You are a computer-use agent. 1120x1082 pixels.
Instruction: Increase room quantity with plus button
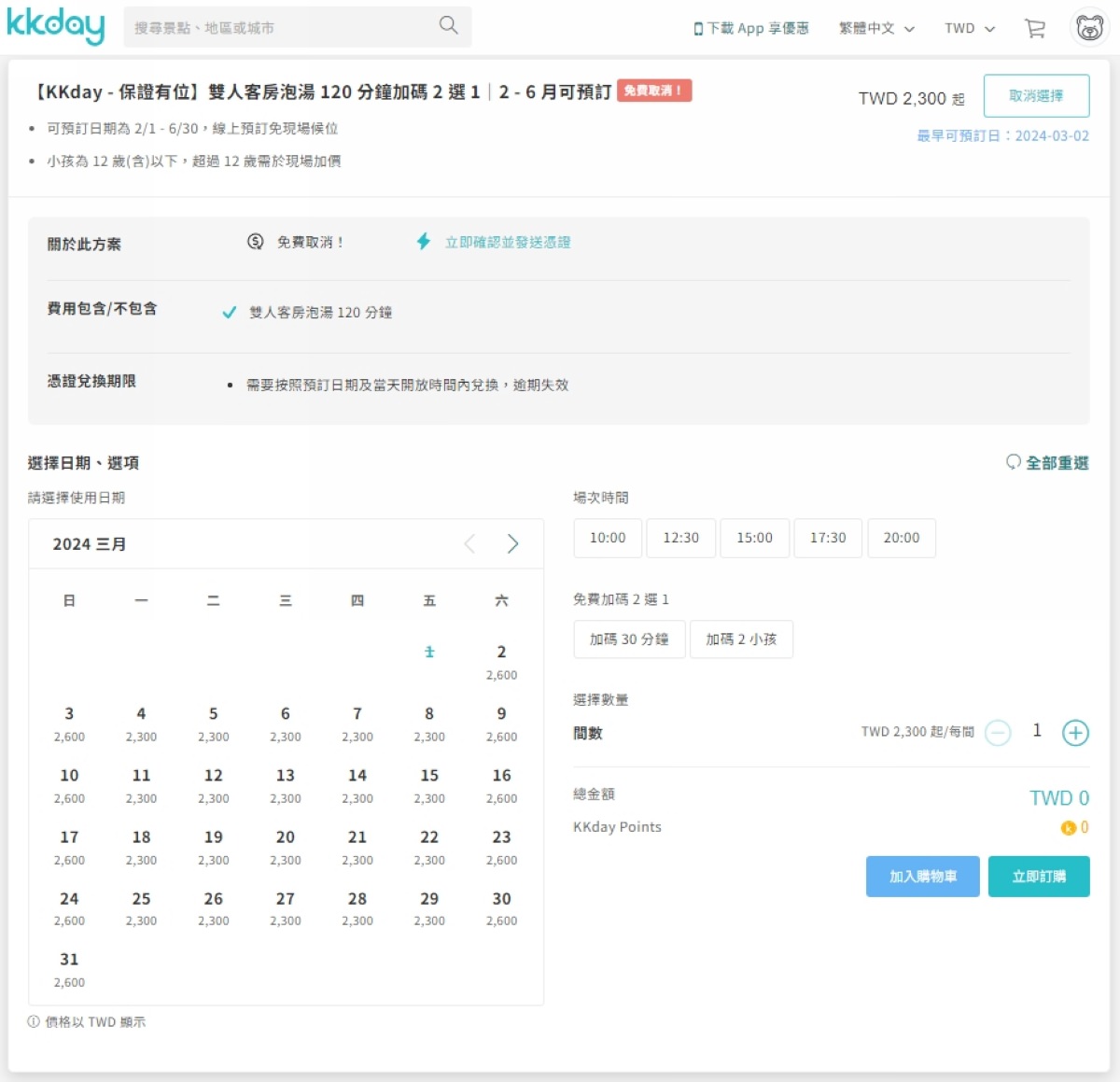(1075, 733)
